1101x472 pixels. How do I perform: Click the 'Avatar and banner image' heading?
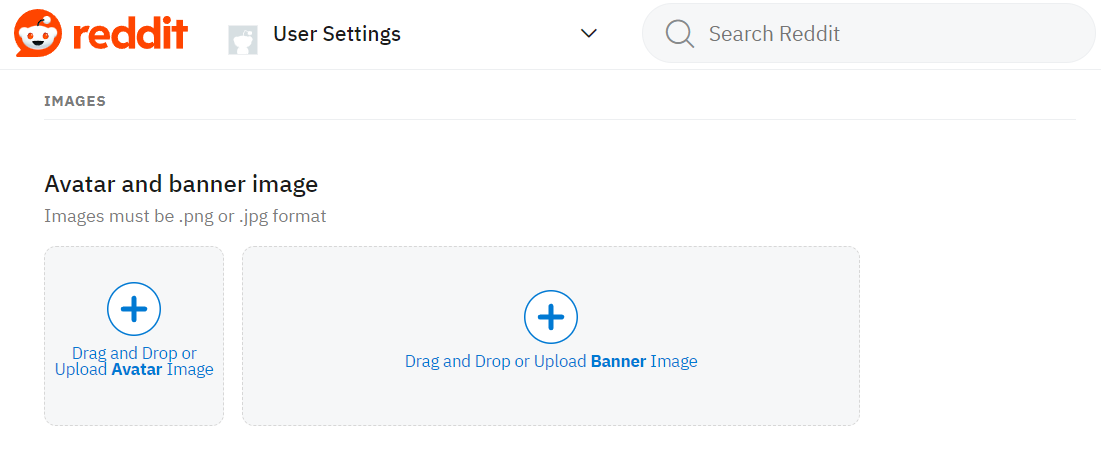click(x=181, y=184)
